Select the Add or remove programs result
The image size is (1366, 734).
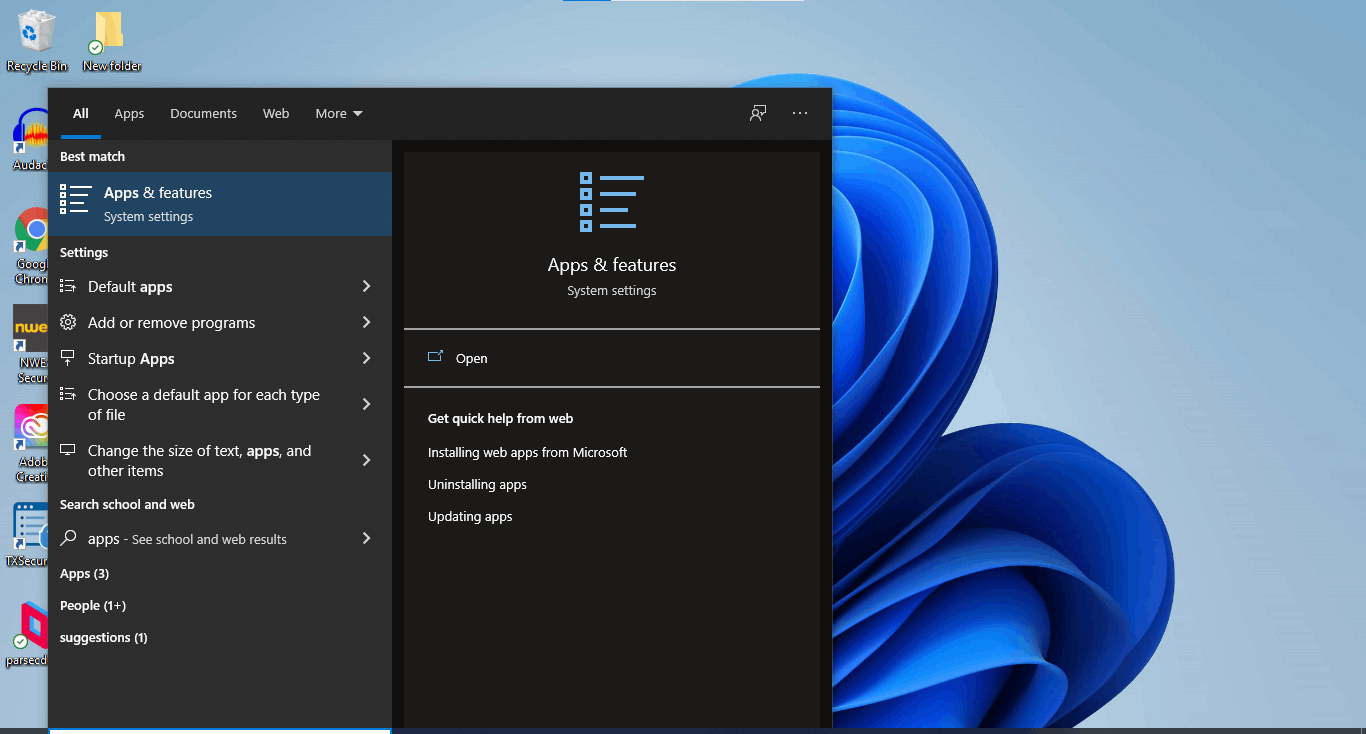pyautogui.click(x=220, y=322)
